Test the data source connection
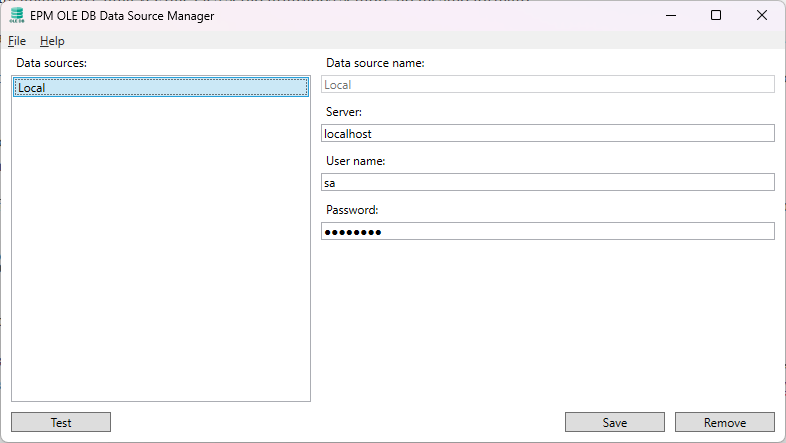This screenshot has height=443, width=786. (61, 422)
